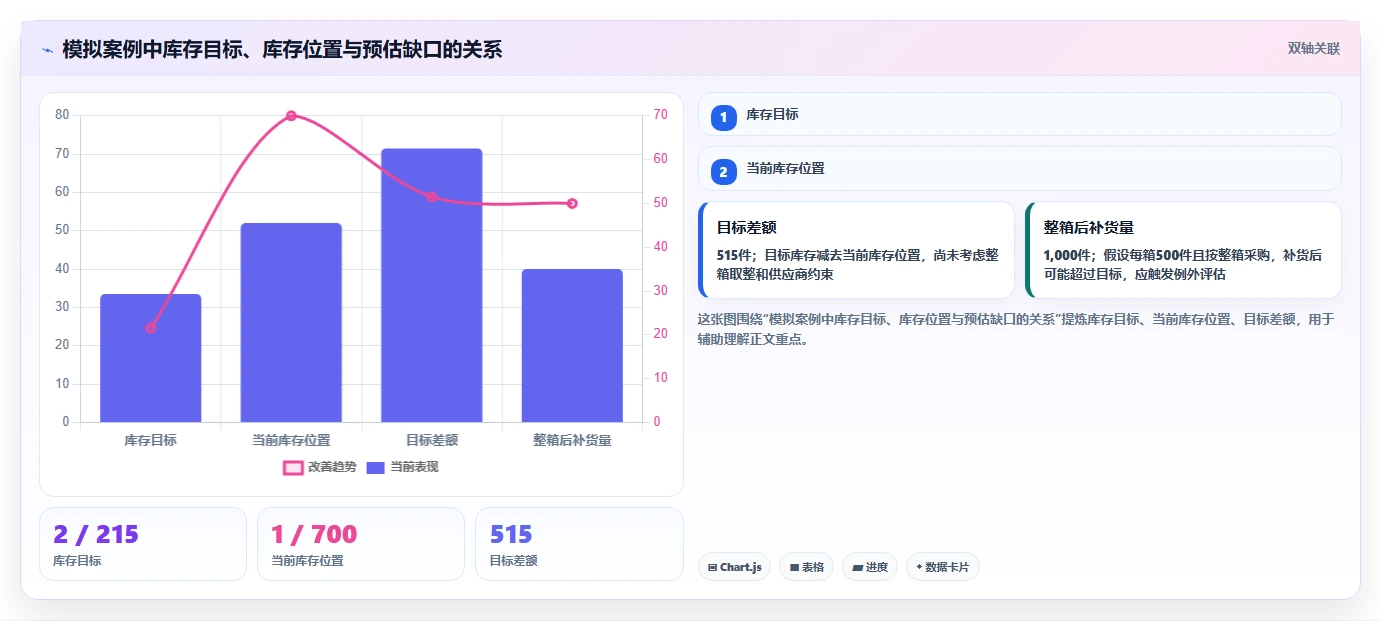Click the icon inside the 表格 tag
Viewport: 1381px width, 621px height.
[x=794, y=567]
